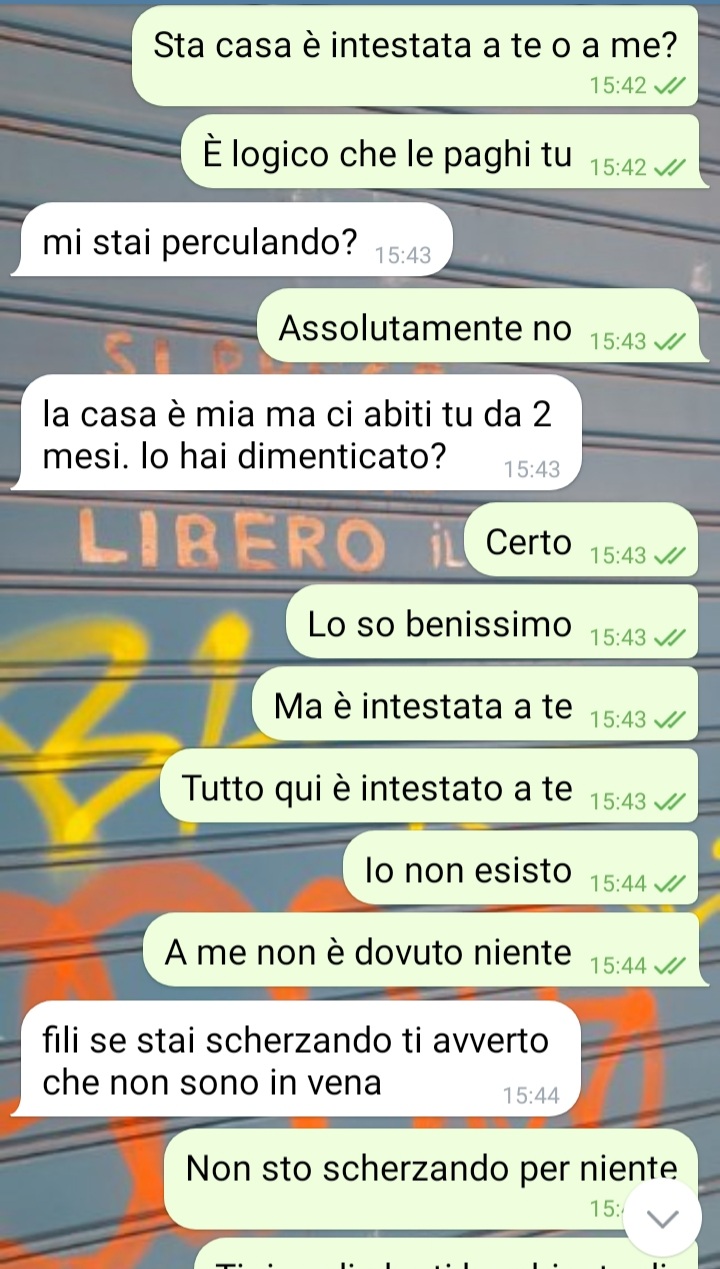This screenshot has width=720, height=1269.
Task: Tap read ticks next to 'Certo'
Action: tap(669, 556)
